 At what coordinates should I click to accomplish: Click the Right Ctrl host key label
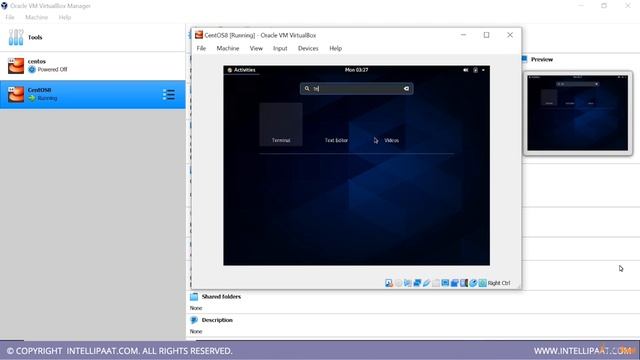[499, 283]
